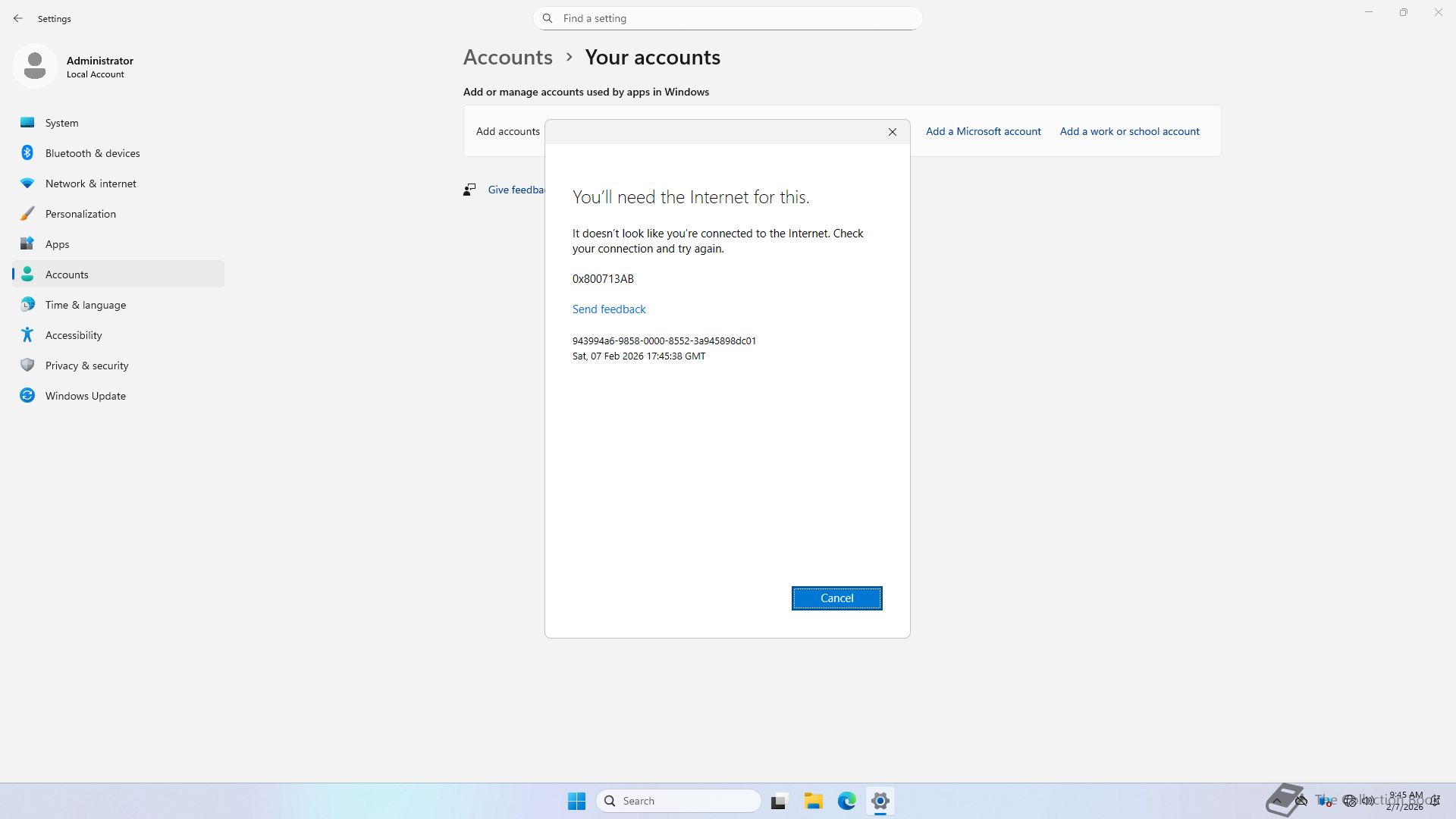
Task: Click Add a work or school account
Action: pos(1129,131)
